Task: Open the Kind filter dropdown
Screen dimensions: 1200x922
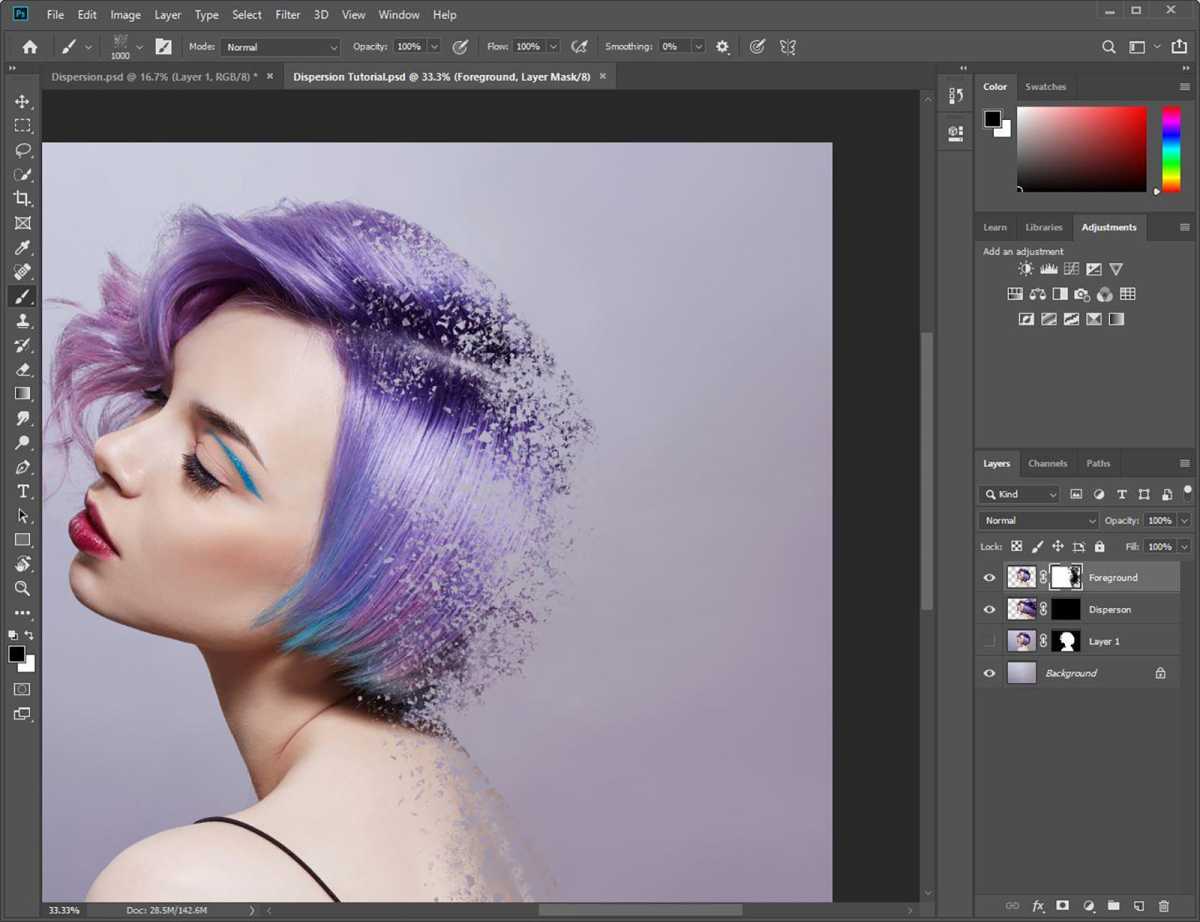Action: click(1019, 494)
